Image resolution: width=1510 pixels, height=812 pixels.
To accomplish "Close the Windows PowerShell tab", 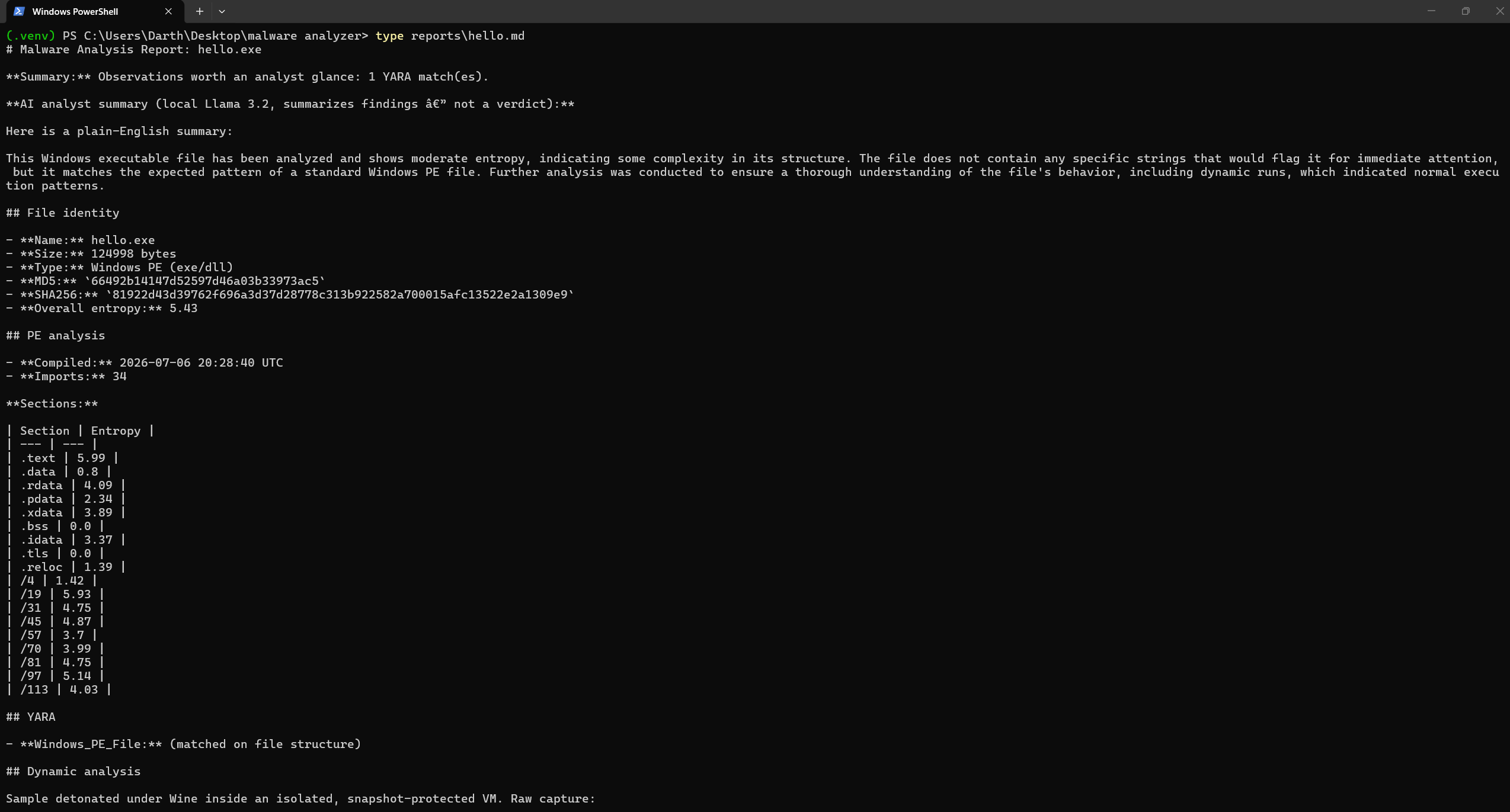I will (168, 11).
